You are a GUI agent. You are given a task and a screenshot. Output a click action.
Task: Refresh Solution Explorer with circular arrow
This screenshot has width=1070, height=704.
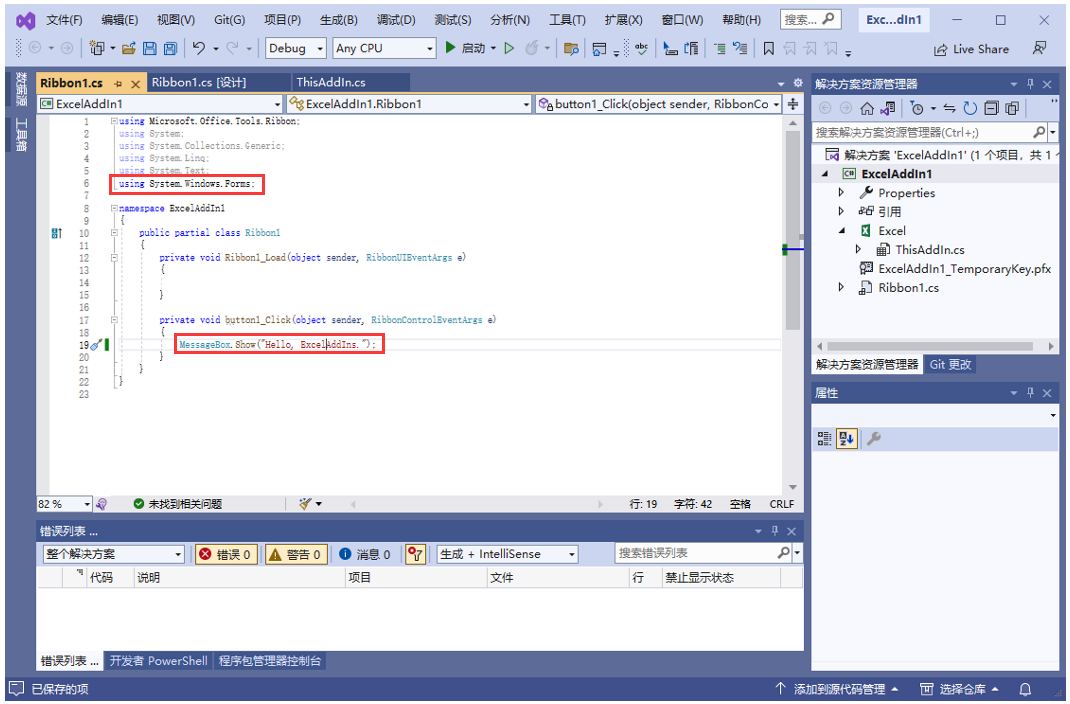pos(970,108)
